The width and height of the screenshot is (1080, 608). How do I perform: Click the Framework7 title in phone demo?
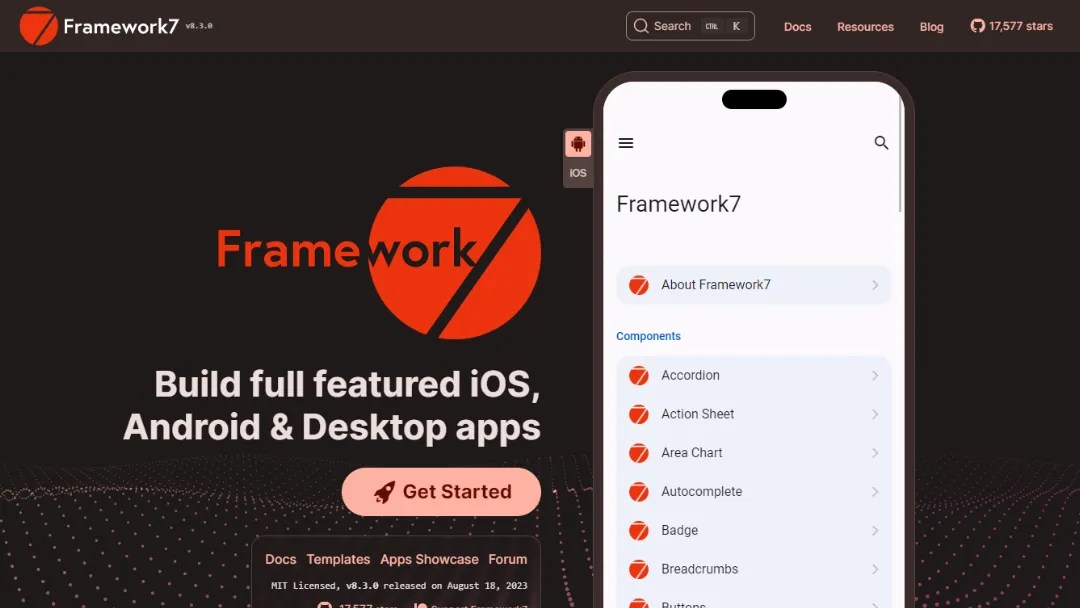pos(678,204)
